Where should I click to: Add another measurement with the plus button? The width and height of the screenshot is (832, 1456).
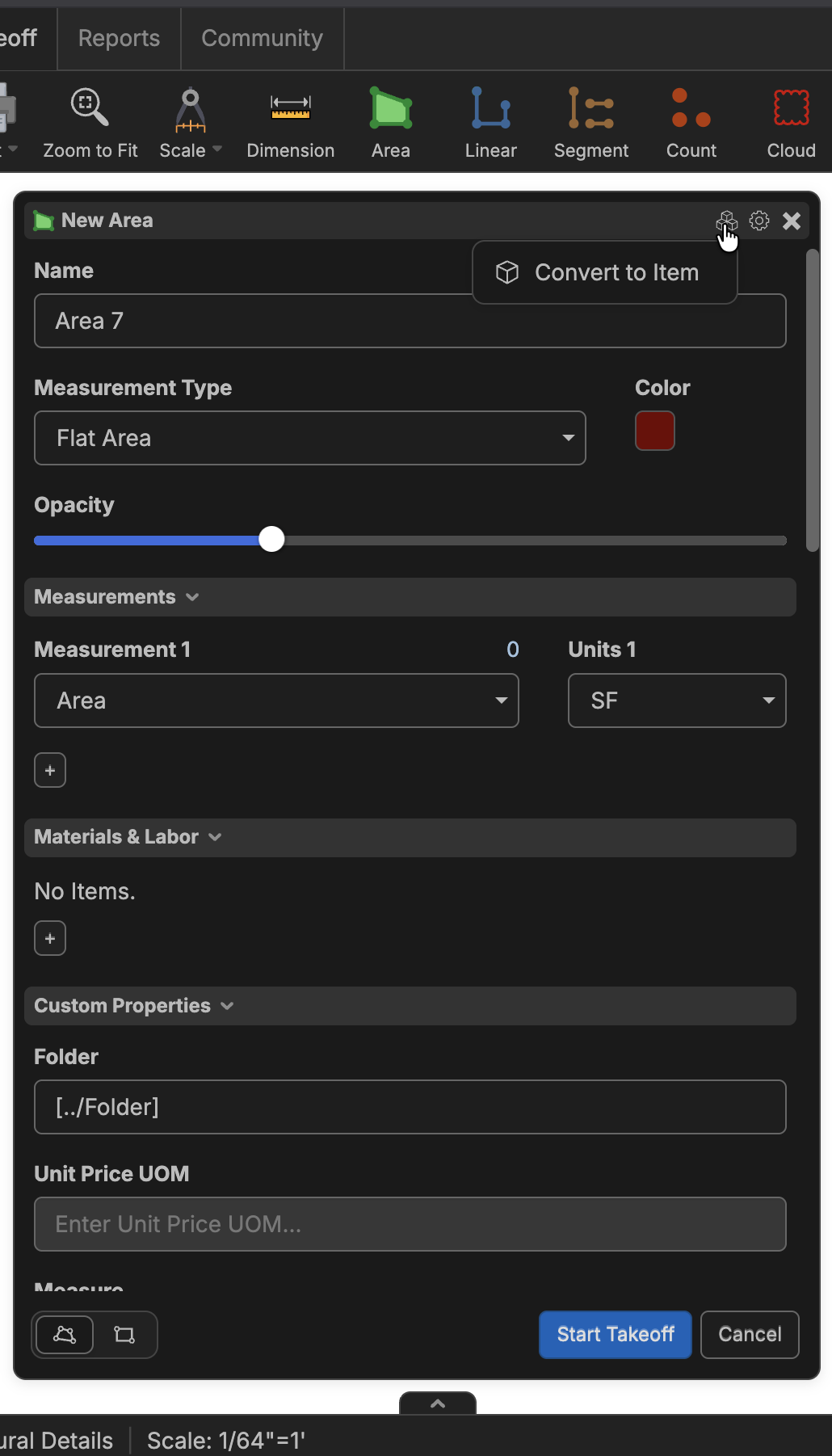pyautogui.click(x=50, y=770)
